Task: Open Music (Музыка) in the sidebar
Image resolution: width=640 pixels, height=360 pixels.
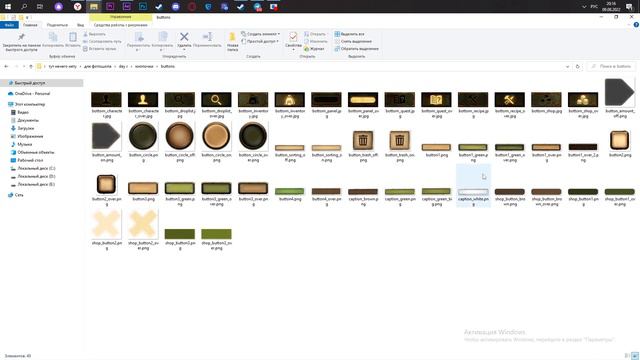Action: point(24,144)
